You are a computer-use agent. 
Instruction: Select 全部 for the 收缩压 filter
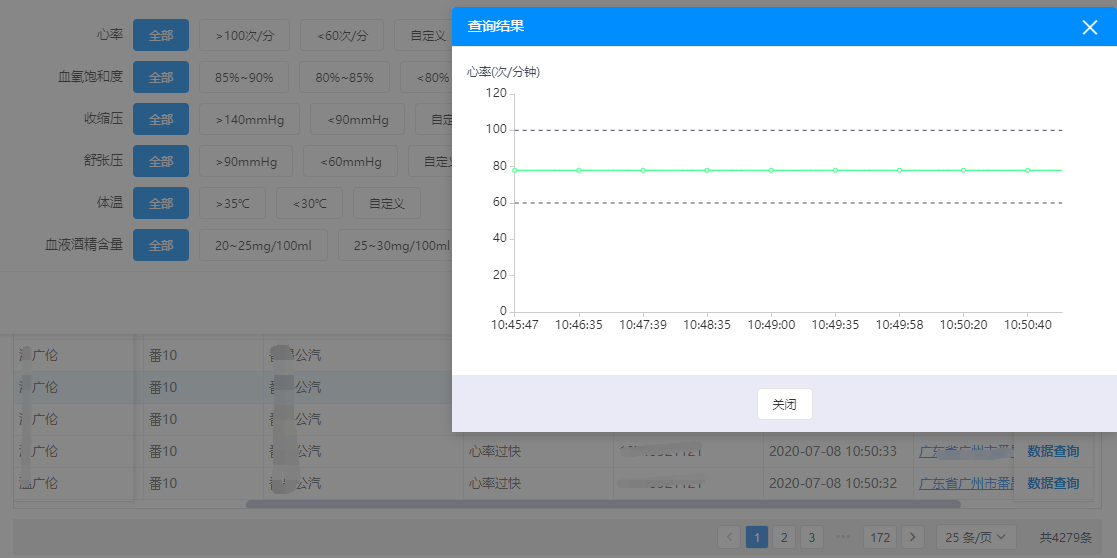[x=161, y=119]
